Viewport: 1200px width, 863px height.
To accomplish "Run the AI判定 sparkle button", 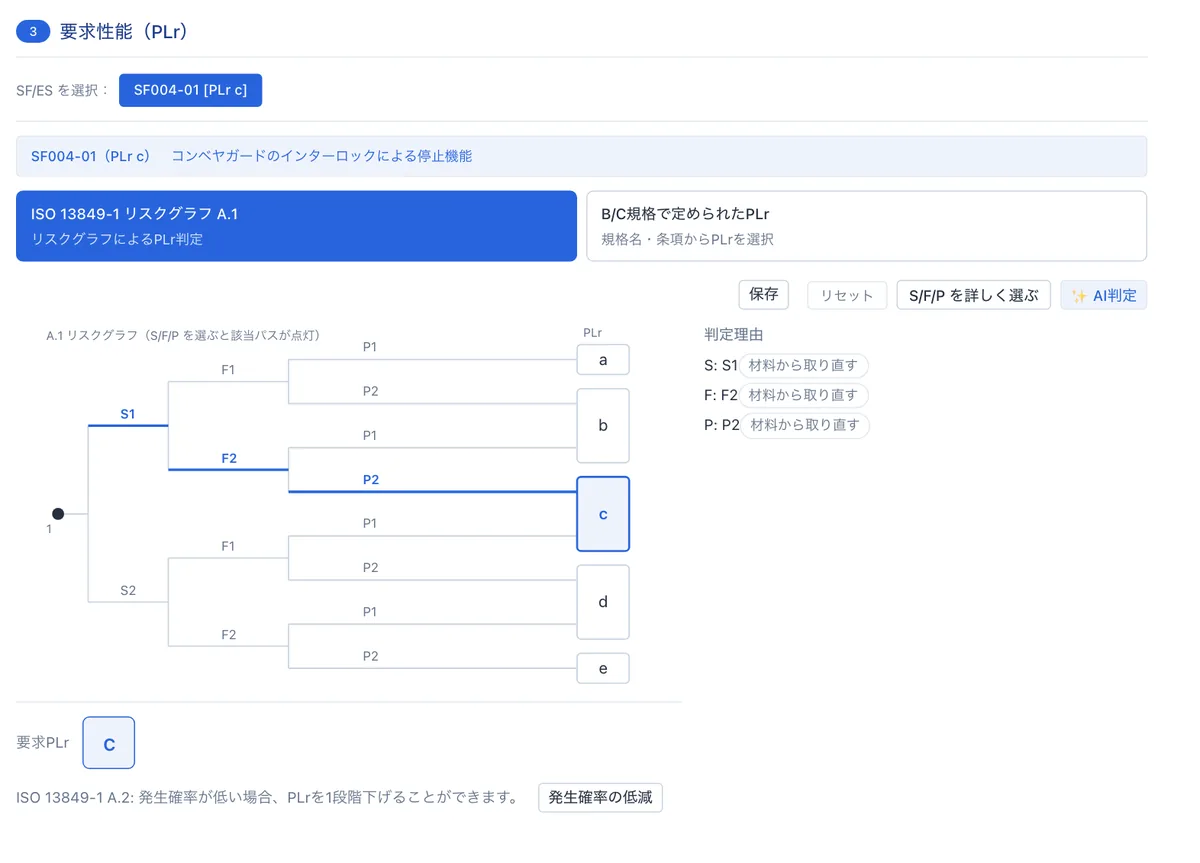I will click(x=1104, y=295).
